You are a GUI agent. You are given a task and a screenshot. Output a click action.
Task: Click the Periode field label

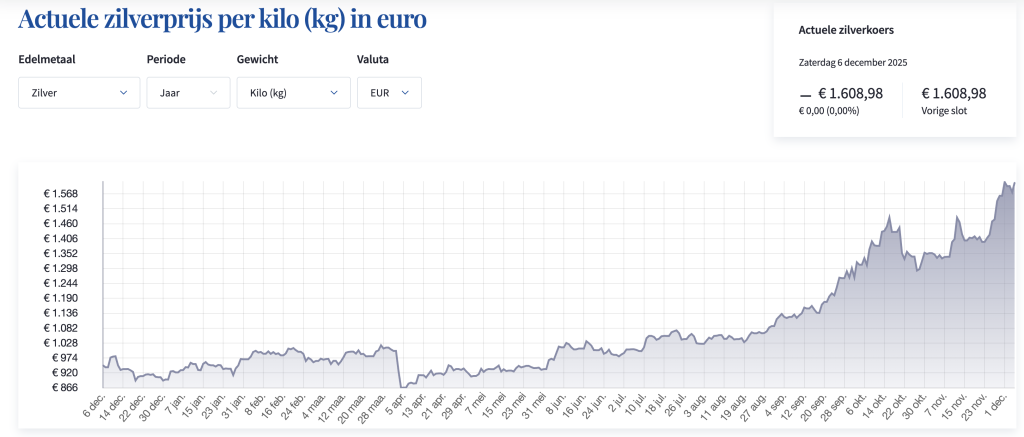click(x=166, y=59)
